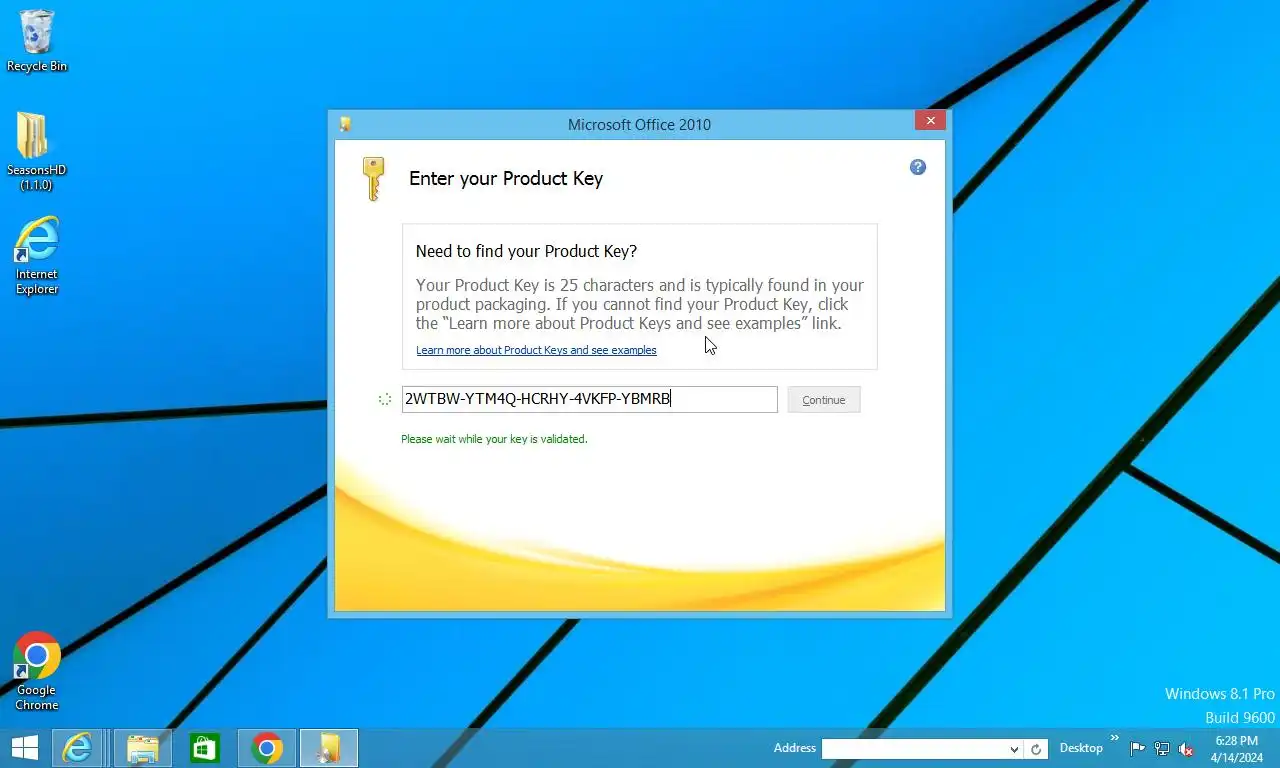
Task: Click the Continue button
Action: [824, 400]
